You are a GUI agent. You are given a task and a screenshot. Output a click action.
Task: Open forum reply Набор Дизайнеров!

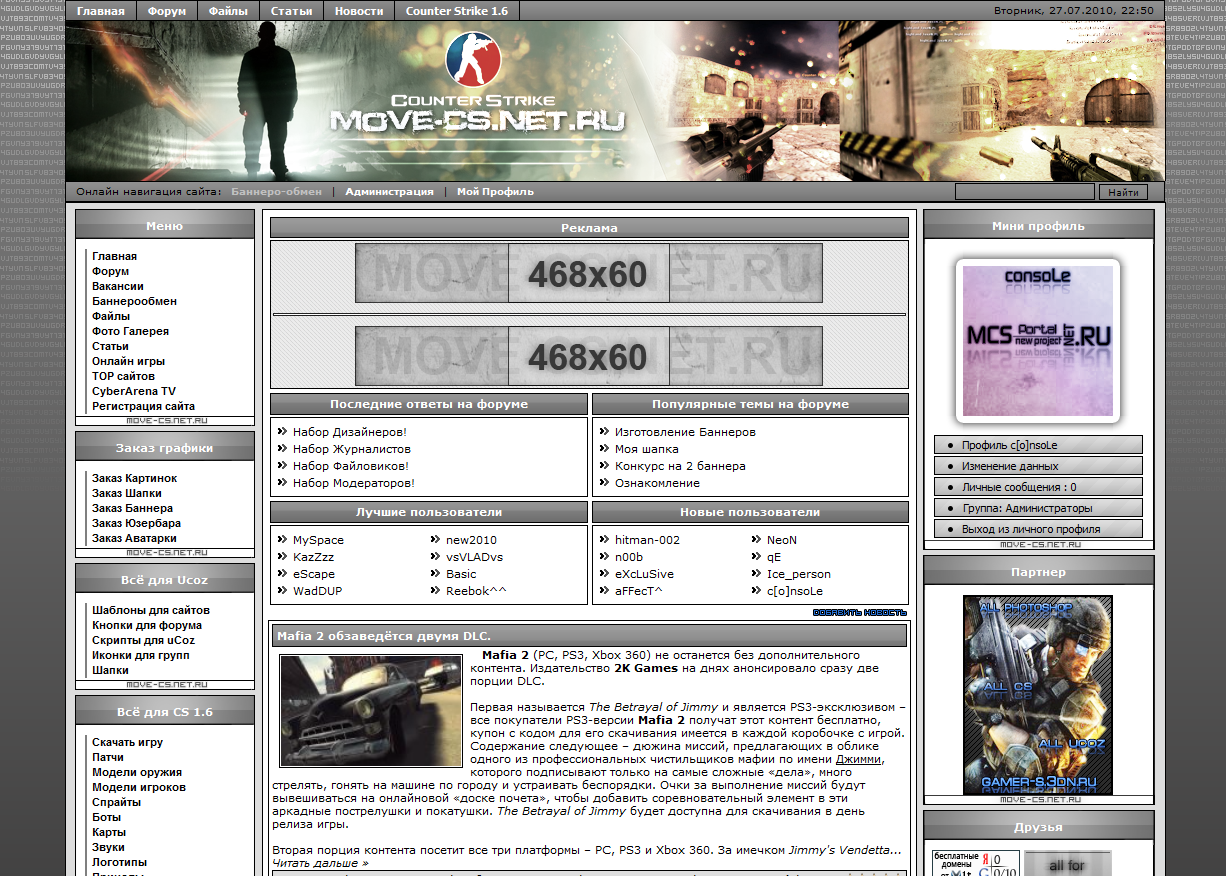350,432
